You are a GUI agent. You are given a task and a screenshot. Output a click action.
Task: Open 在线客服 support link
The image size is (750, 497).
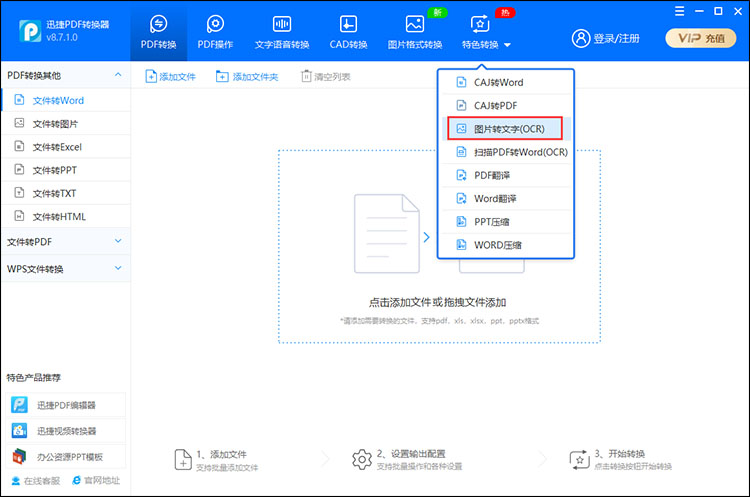[36, 481]
